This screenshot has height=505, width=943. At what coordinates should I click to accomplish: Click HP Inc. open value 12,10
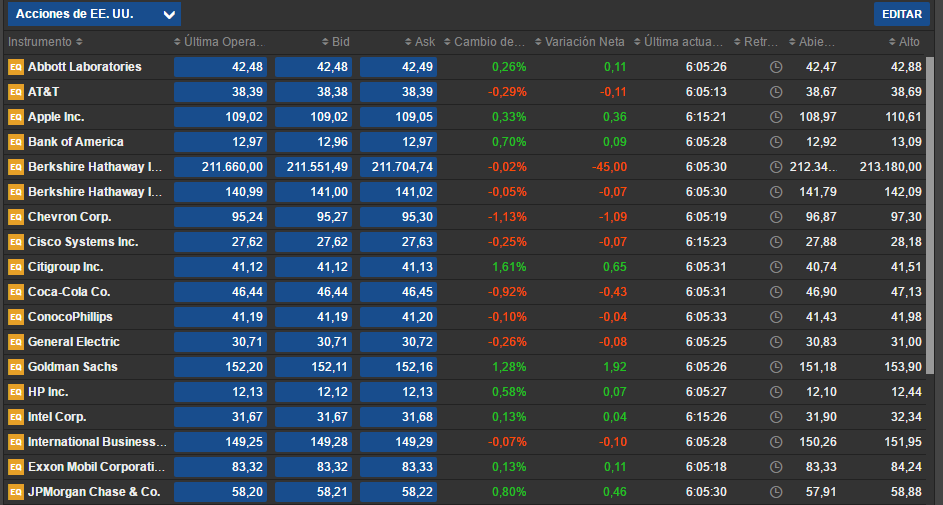(x=821, y=392)
